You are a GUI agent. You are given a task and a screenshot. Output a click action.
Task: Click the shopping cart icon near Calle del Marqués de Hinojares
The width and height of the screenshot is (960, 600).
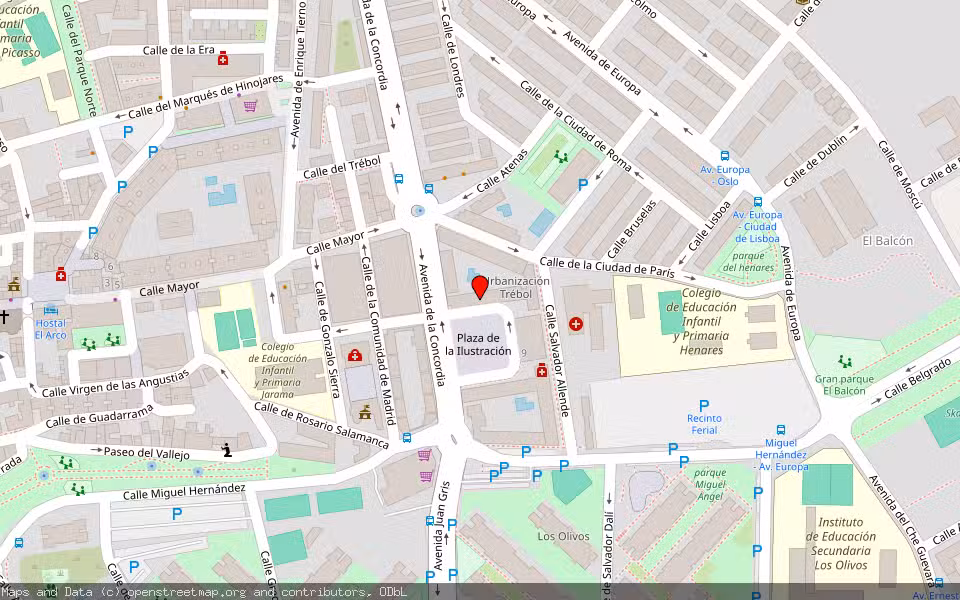pyautogui.click(x=250, y=105)
